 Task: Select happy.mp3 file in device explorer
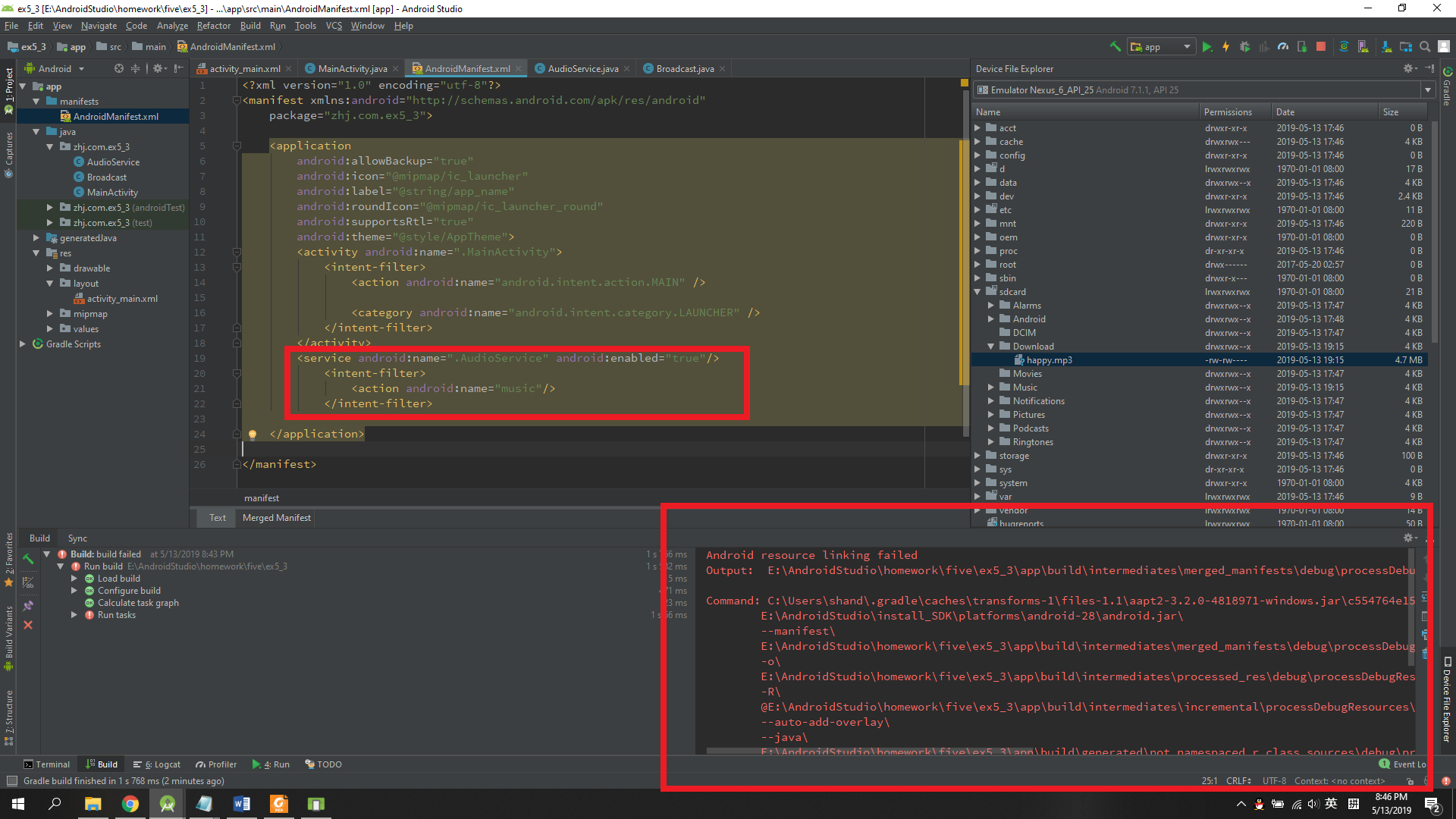tap(1200, 360)
